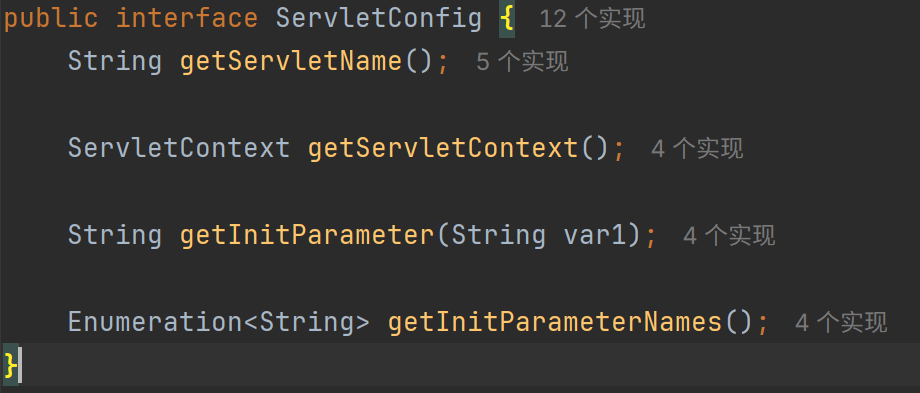This screenshot has width=920, height=393.
Task: Click "4 个实现" next to getServletContext
Action: 697,148
